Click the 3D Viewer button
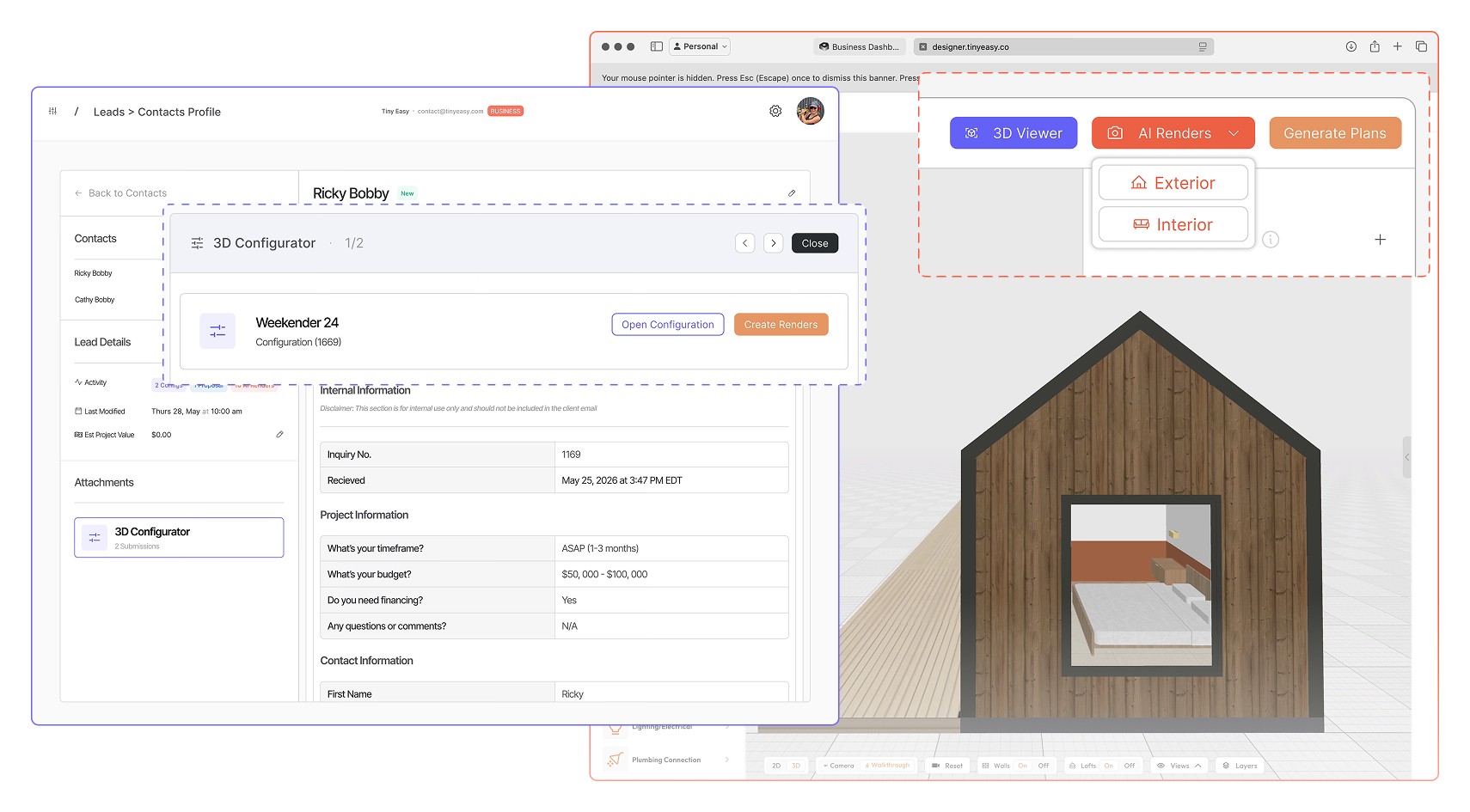Viewport: 1470px width, 812px height. [x=1014, y=133]
